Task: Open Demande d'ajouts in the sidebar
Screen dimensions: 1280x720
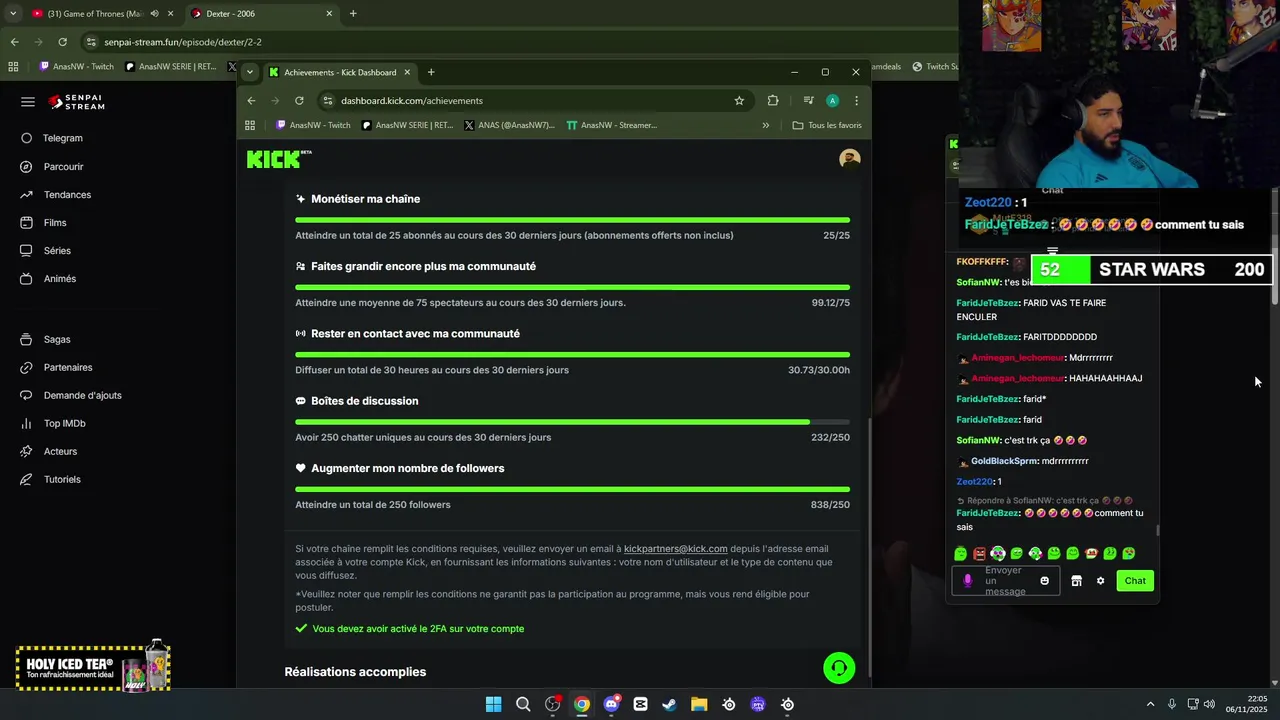Action: coord(82,395)
